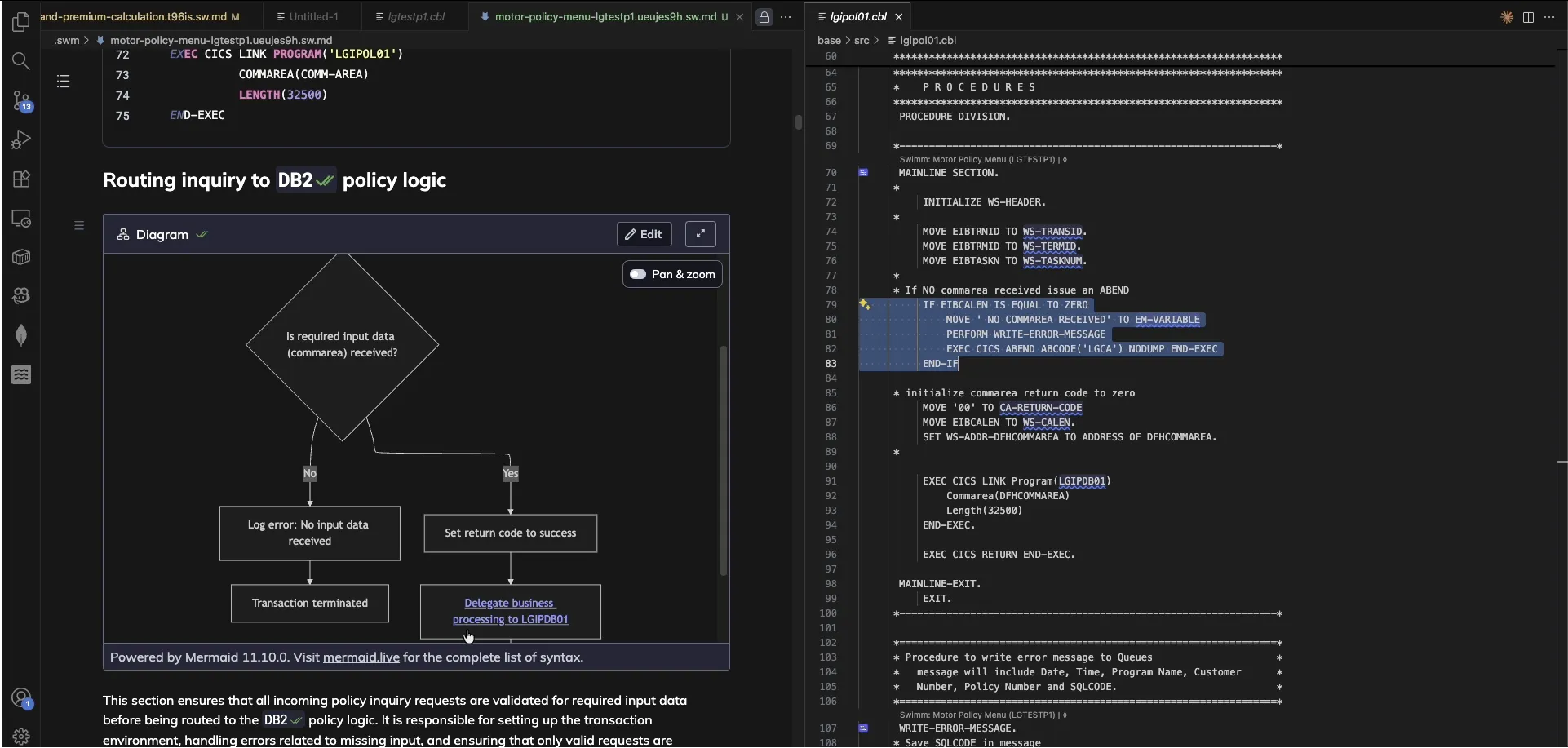Image resolution: width=1568 pixels, height=748 pixels.
Task: Open the Run and Debug view
Action: point(21,139)
